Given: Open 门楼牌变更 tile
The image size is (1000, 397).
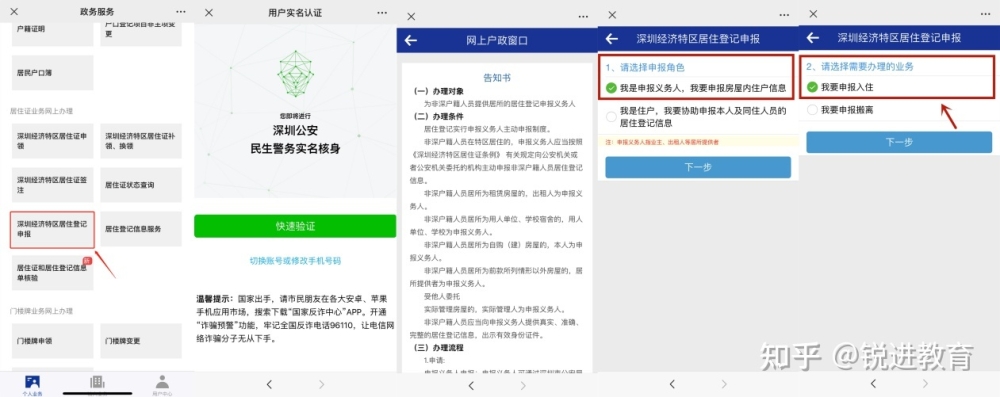Looking at the screenshot, I should (141, 341).
